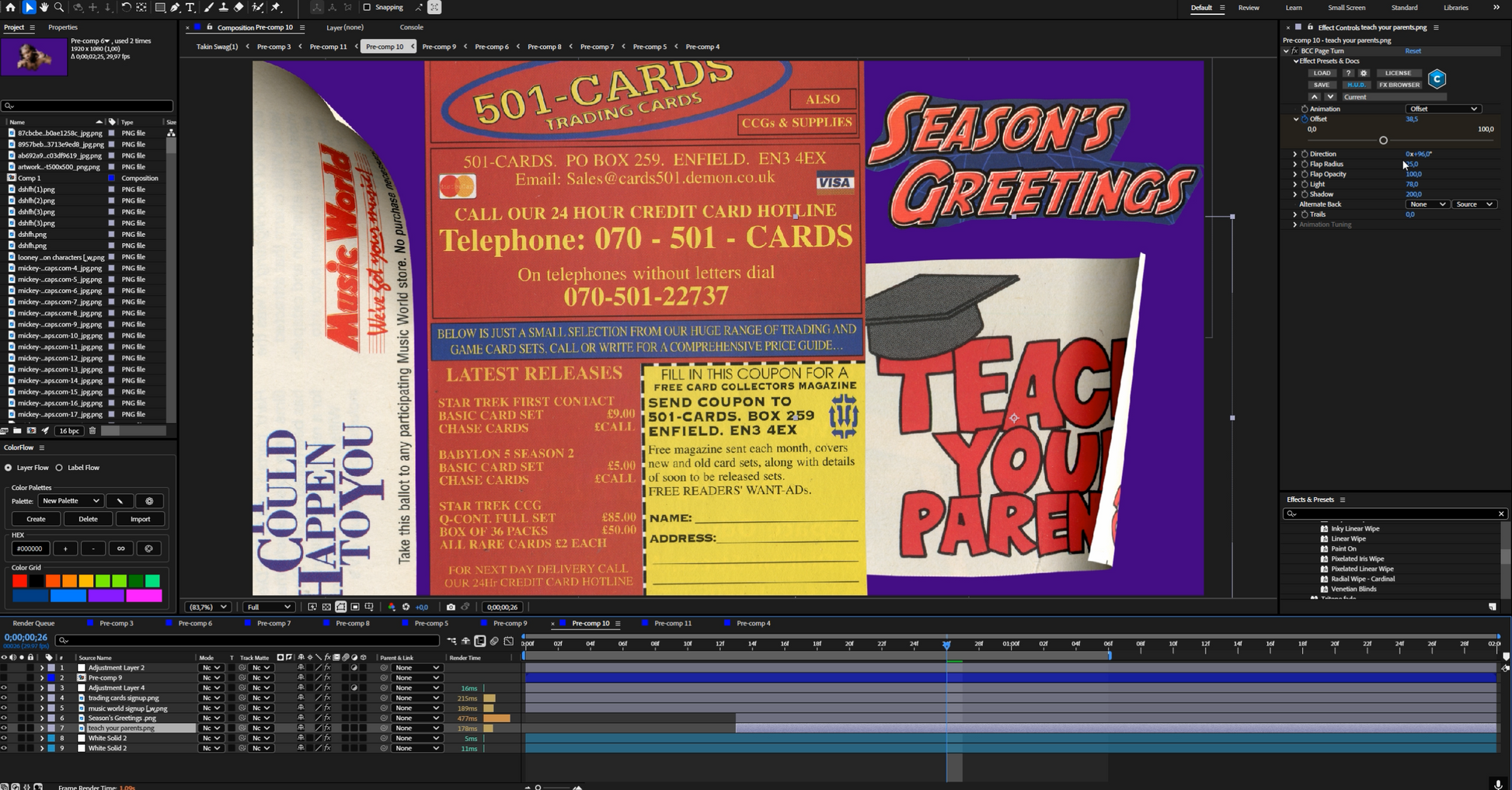Switch to the Review workspace
This screenshot has width=1512, height=790.
(x=1249, y=8)
